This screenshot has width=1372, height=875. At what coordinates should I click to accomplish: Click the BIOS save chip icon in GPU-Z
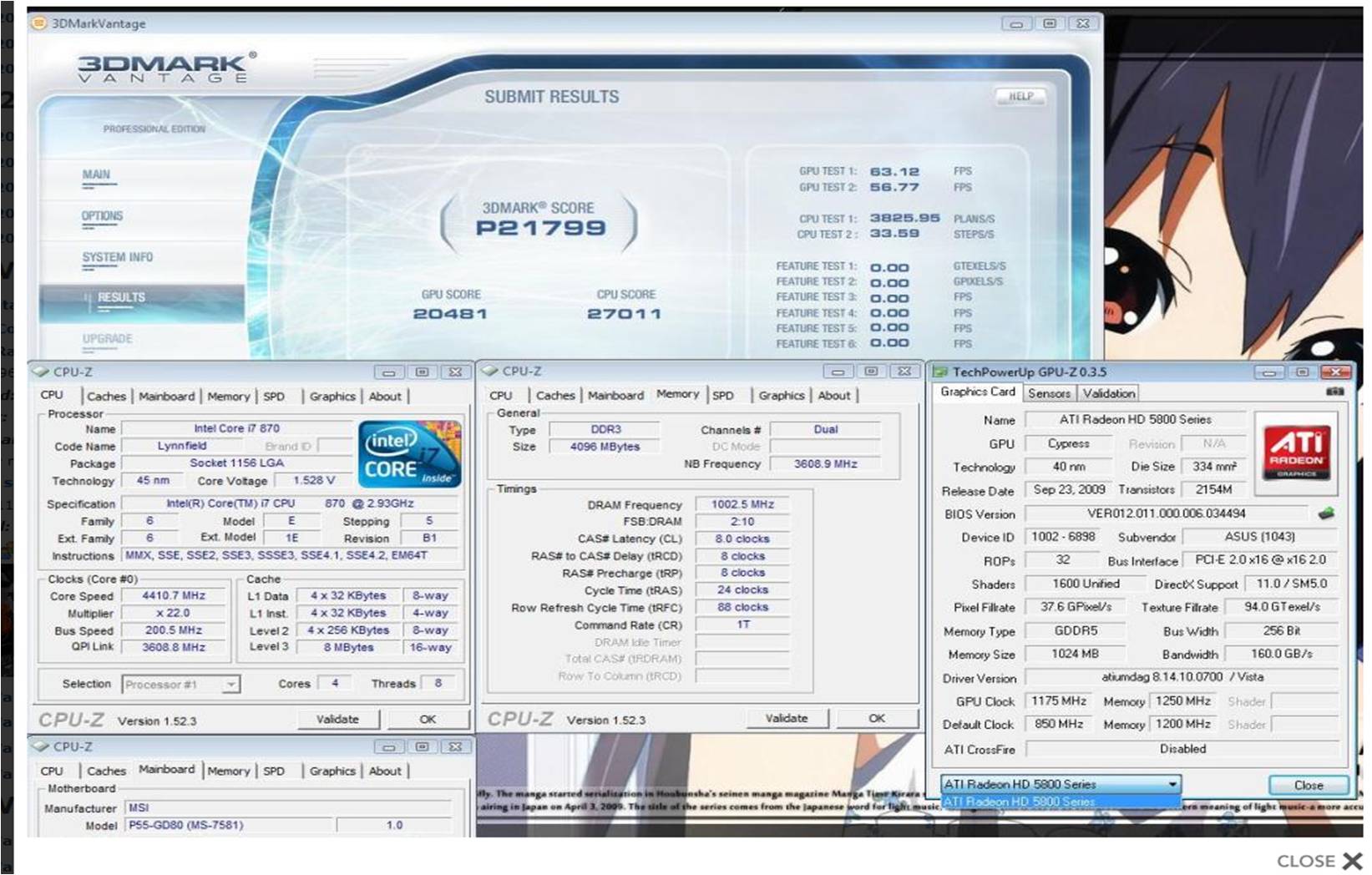(1326, 513)
